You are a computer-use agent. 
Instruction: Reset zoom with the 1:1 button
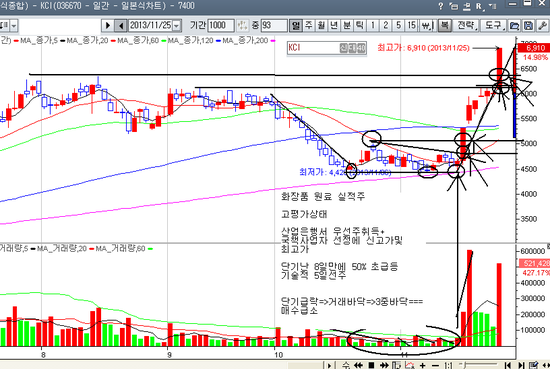448,365
